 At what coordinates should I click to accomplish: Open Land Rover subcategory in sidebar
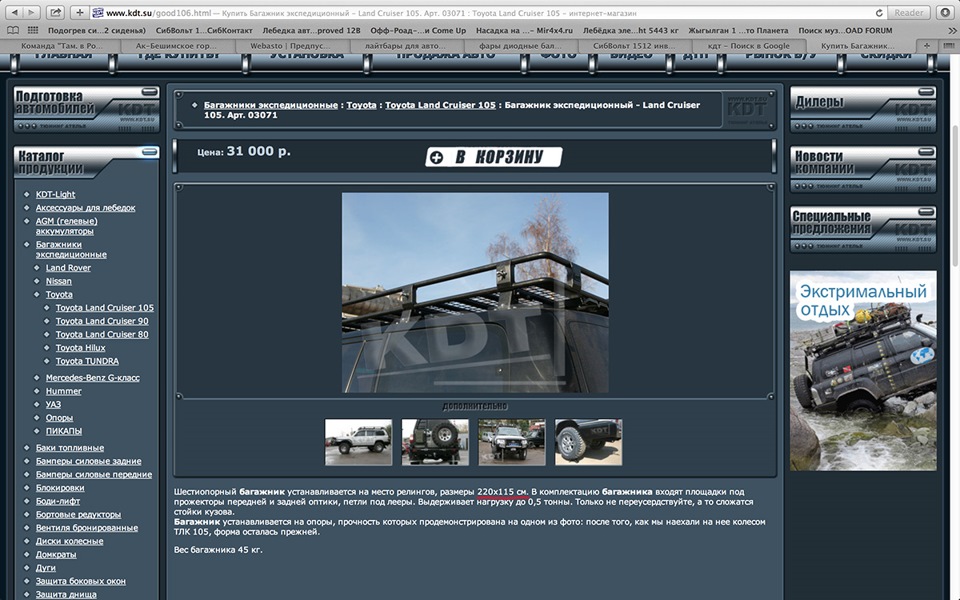[x=68, y=268]
